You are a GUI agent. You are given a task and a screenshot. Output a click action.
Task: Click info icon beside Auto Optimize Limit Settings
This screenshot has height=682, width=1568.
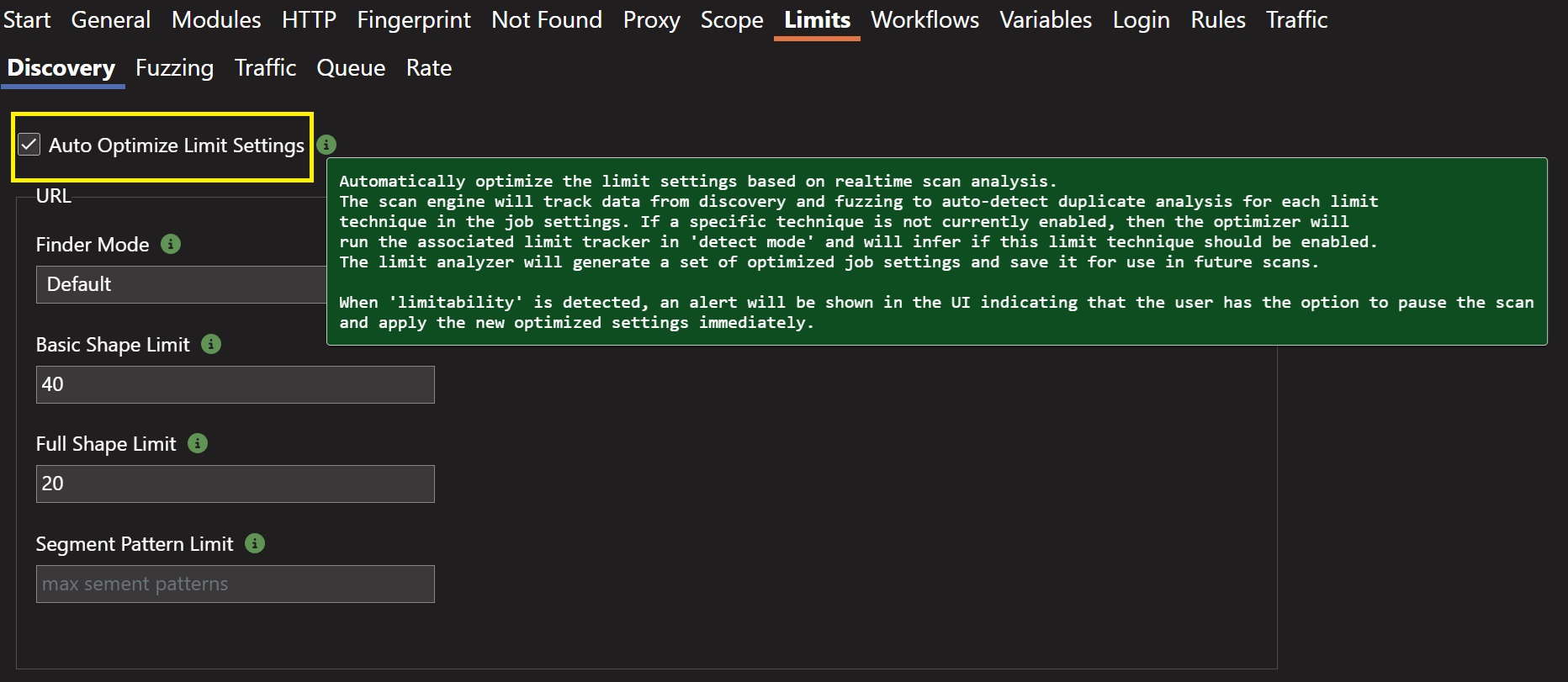pos(326,145)
